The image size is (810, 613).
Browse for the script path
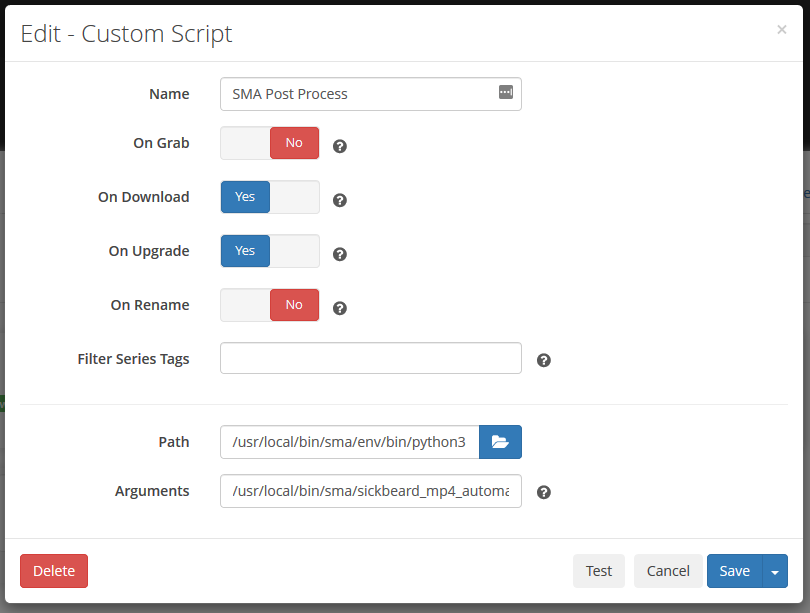coord(500,441)
